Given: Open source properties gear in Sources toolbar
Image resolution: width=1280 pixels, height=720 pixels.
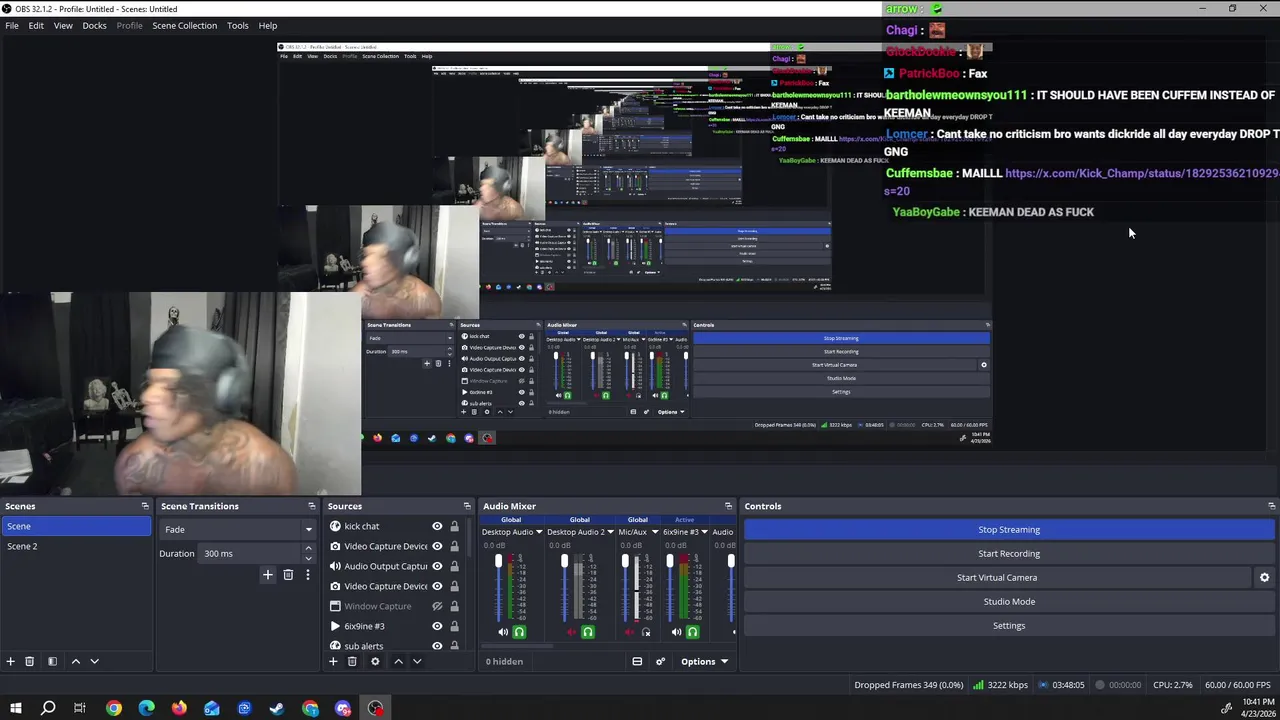Looking at the screenshot, I should [375, 661].
